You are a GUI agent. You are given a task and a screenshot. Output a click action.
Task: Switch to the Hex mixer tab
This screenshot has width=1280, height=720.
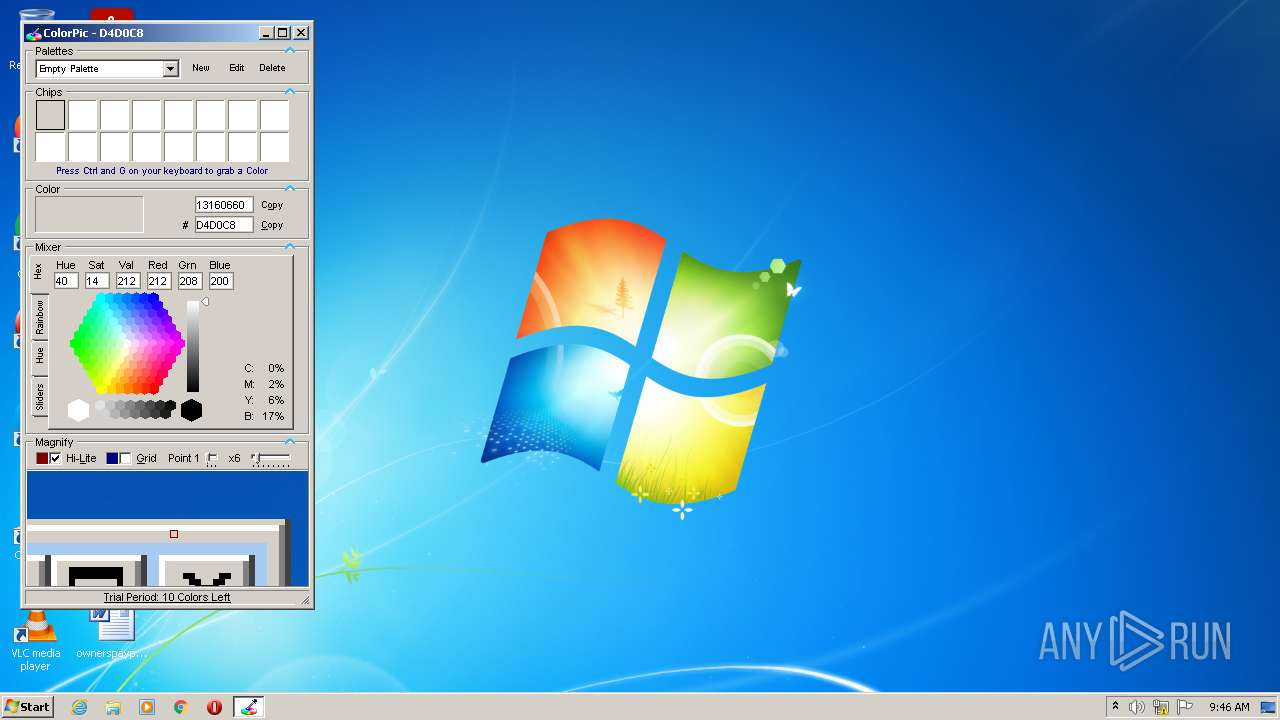click(x=39, y=271)
